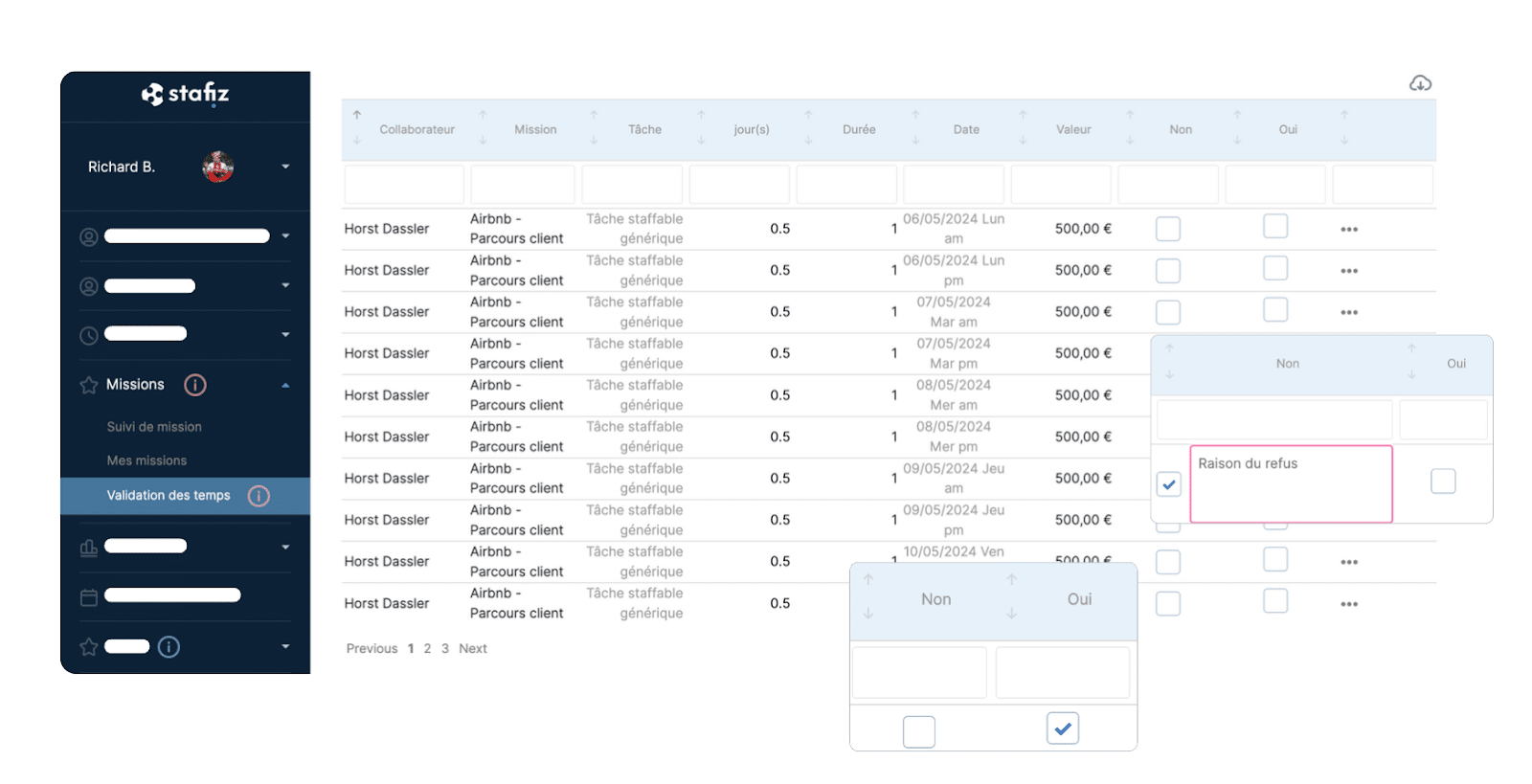1532x784 pixels.
Task: Click the clock icon in sidebar
Action: (x=89, y=335)
